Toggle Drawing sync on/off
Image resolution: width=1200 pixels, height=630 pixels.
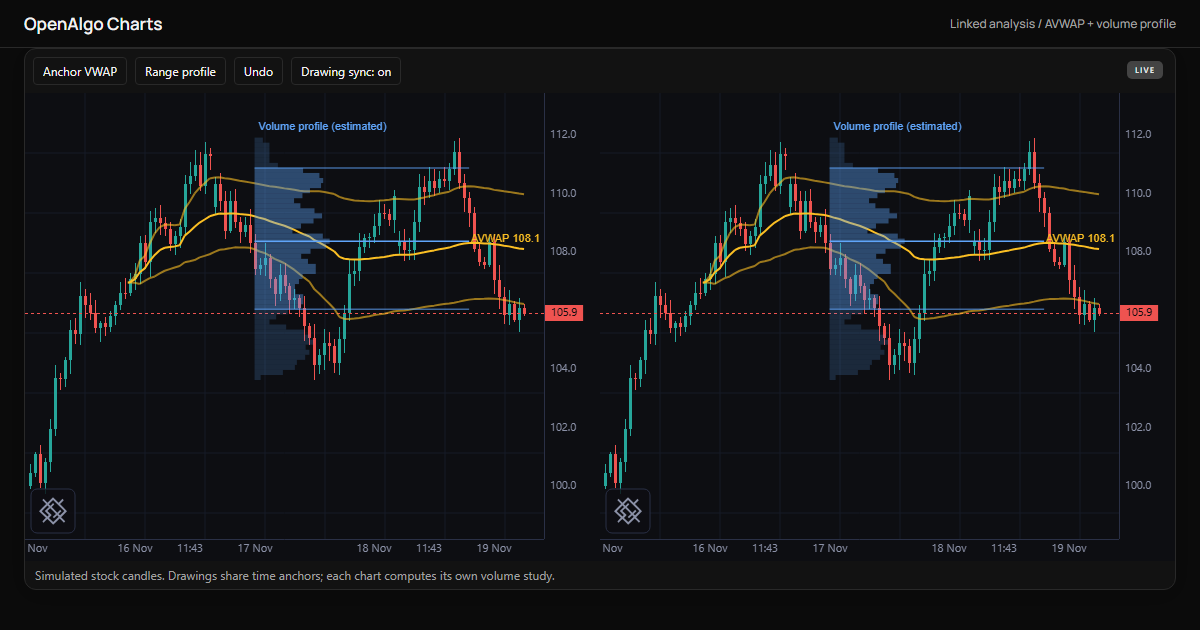pos(346,72)
